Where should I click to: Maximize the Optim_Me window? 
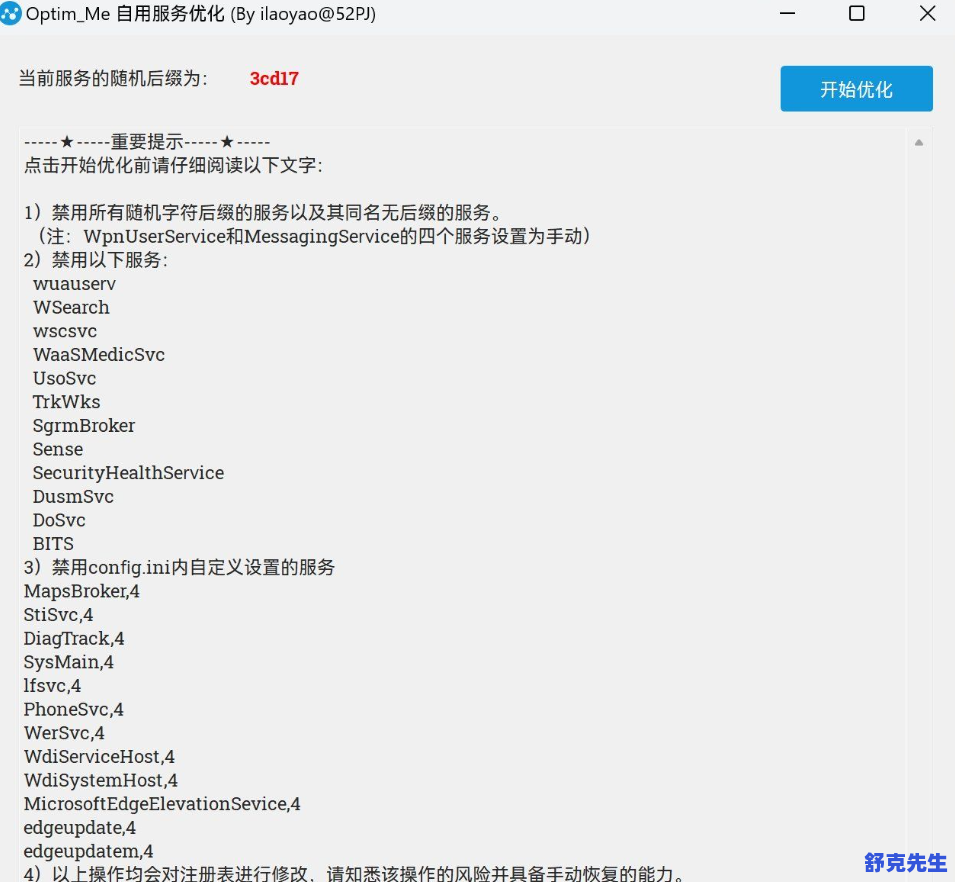point(856,14)
